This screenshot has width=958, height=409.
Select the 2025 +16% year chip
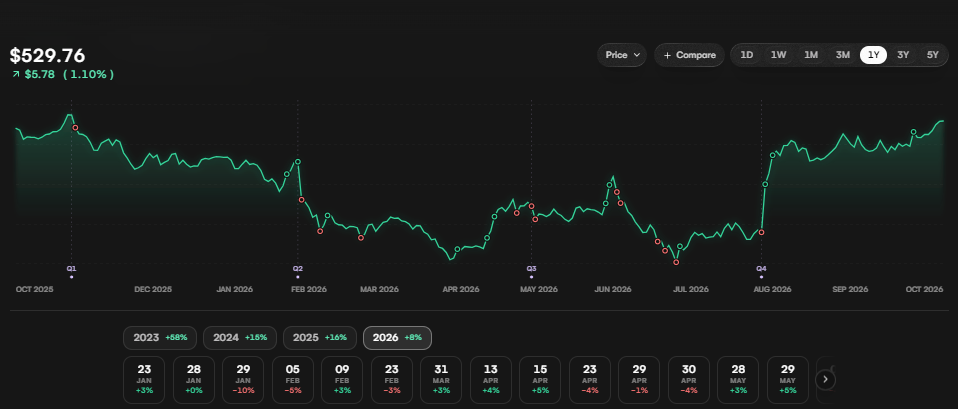(x=320, y=337)
